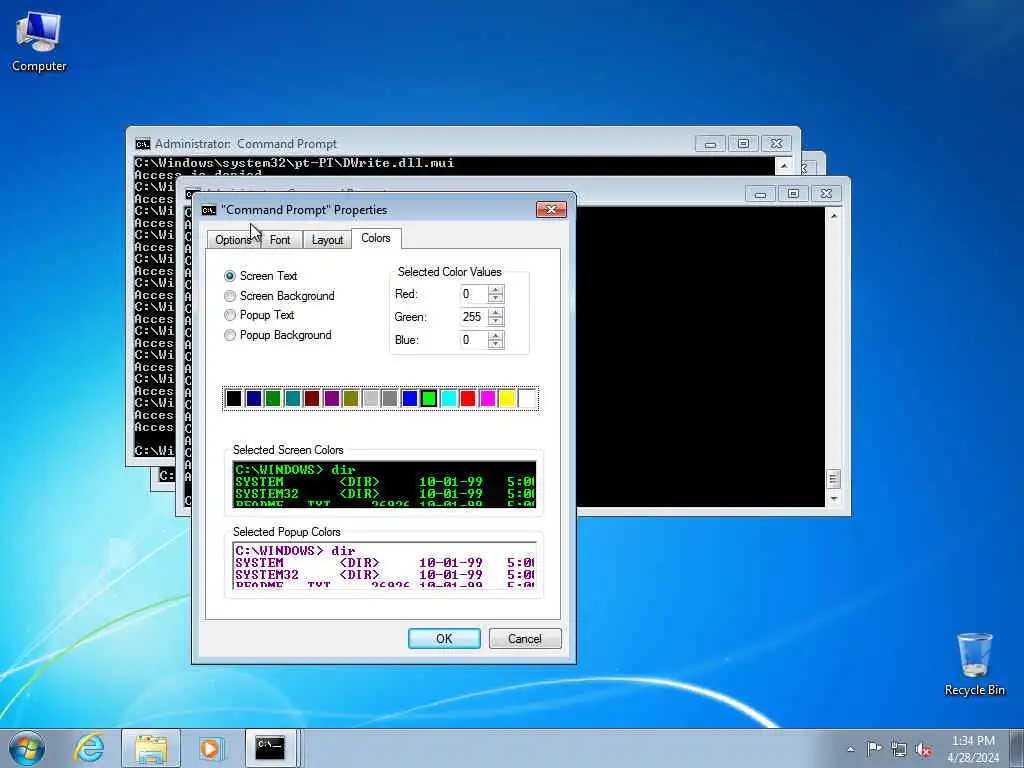Screen dimensions: 1024x768
Task: Click the Blue value input field
Action: click(473, 340)
